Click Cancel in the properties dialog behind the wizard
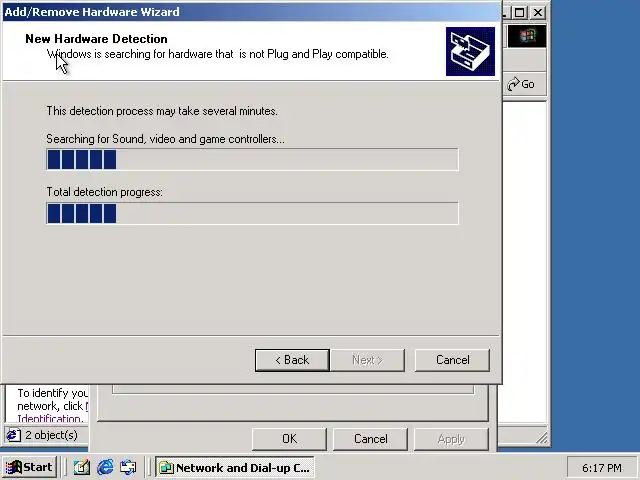640x480 pixels. coord(370,439)
